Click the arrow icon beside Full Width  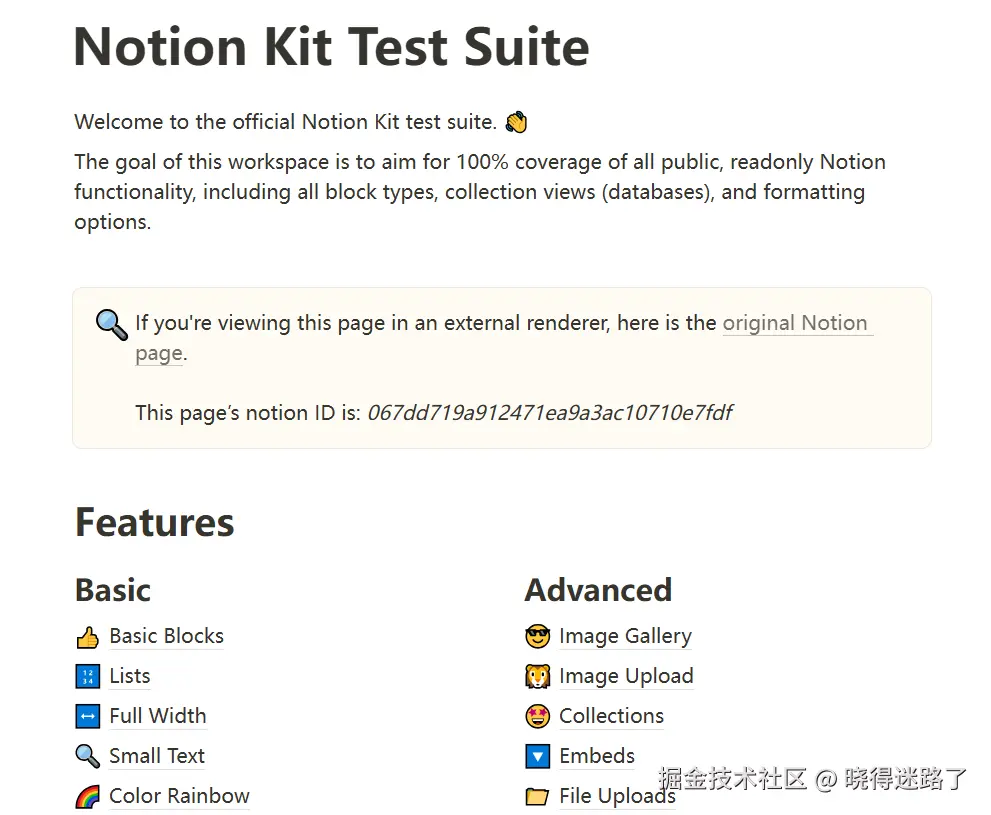pos(87,716)
